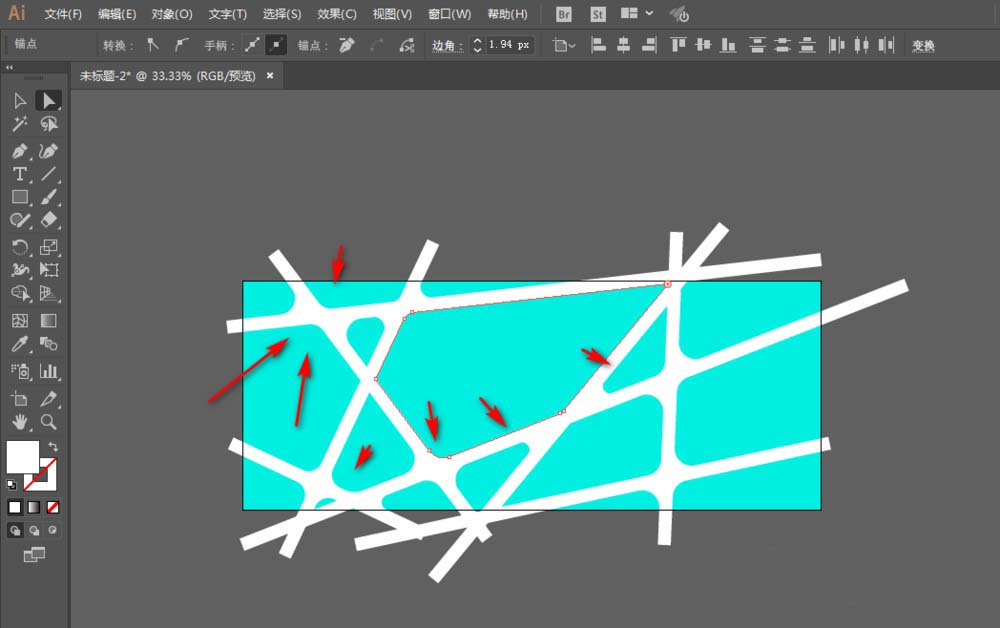
Task: Select the Zoom tool
Action: tap(48, 422)
